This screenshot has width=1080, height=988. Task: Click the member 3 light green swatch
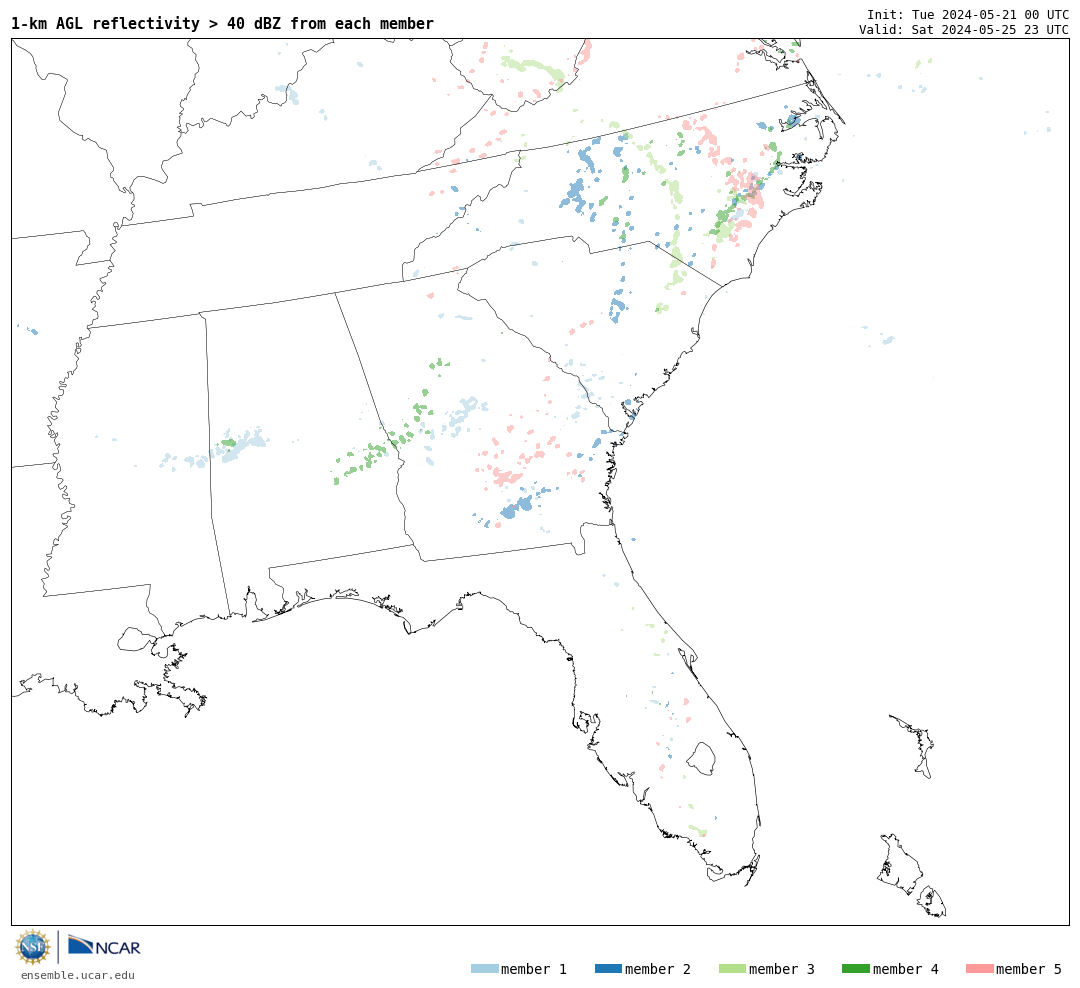pyautogui.click(x=732, y=969)
